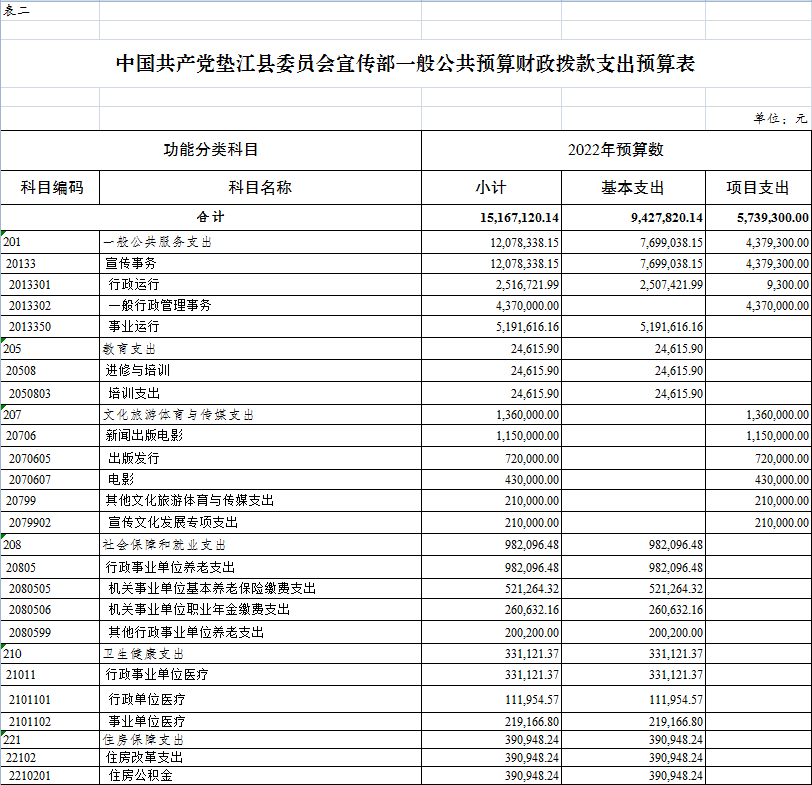Select the 培训支出 cell
Image resolution: width=812 pixels, height=785 pixels.
(x=260, y=394)
